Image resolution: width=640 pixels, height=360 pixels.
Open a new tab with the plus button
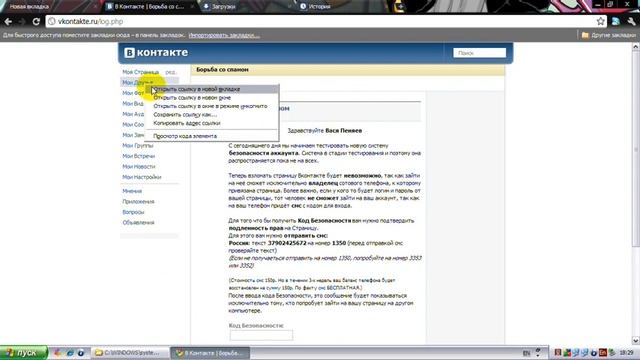click(400, 7)
